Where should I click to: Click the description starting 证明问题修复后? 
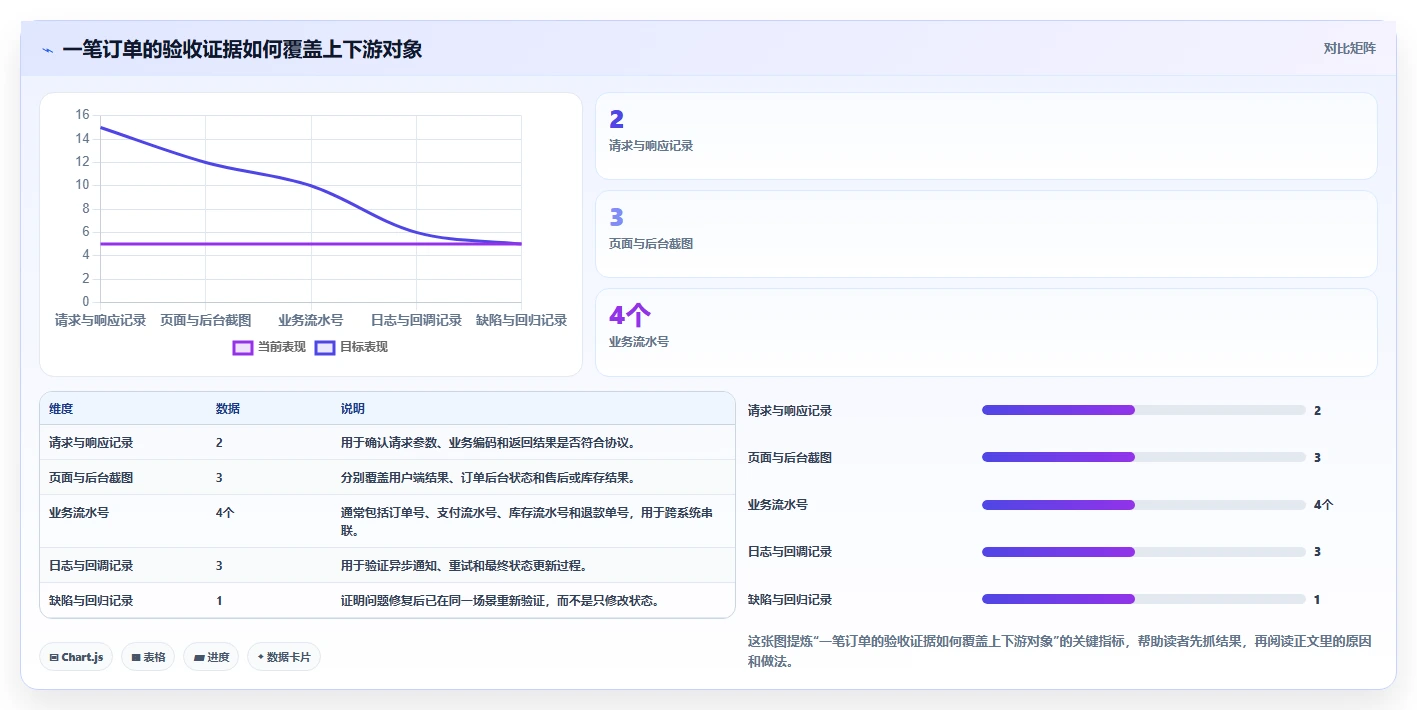tap(499, 600)
